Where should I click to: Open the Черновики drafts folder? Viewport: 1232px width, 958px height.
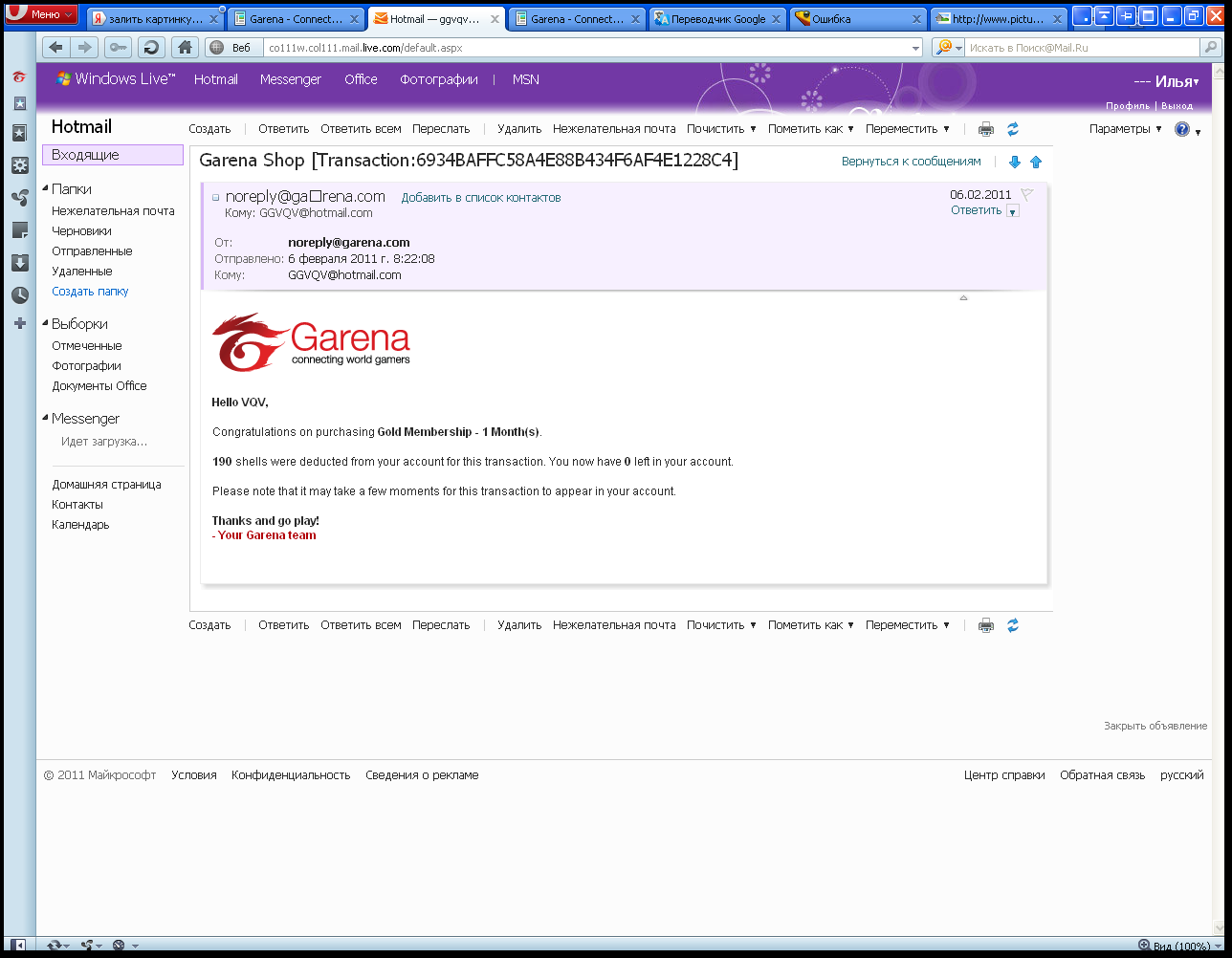point(81,231)
